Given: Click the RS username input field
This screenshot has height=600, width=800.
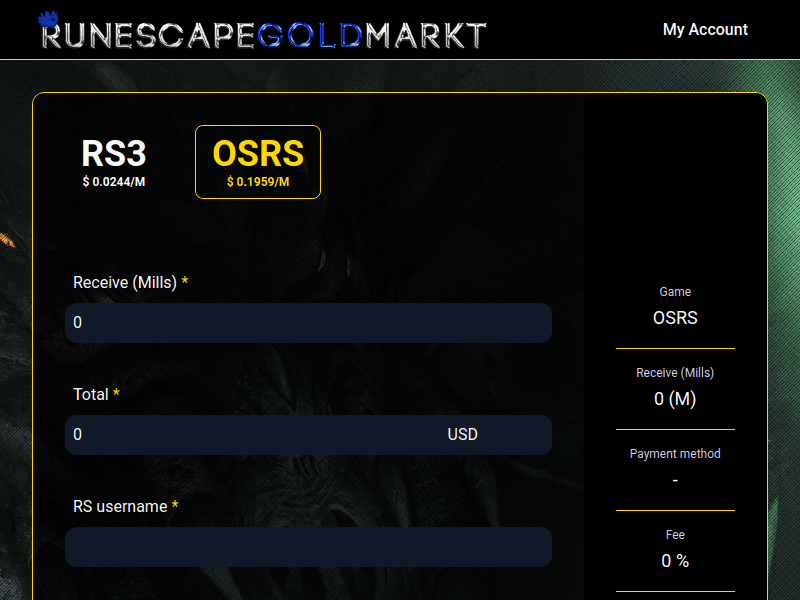Looking at the screenshot, I should pos(309,547).
